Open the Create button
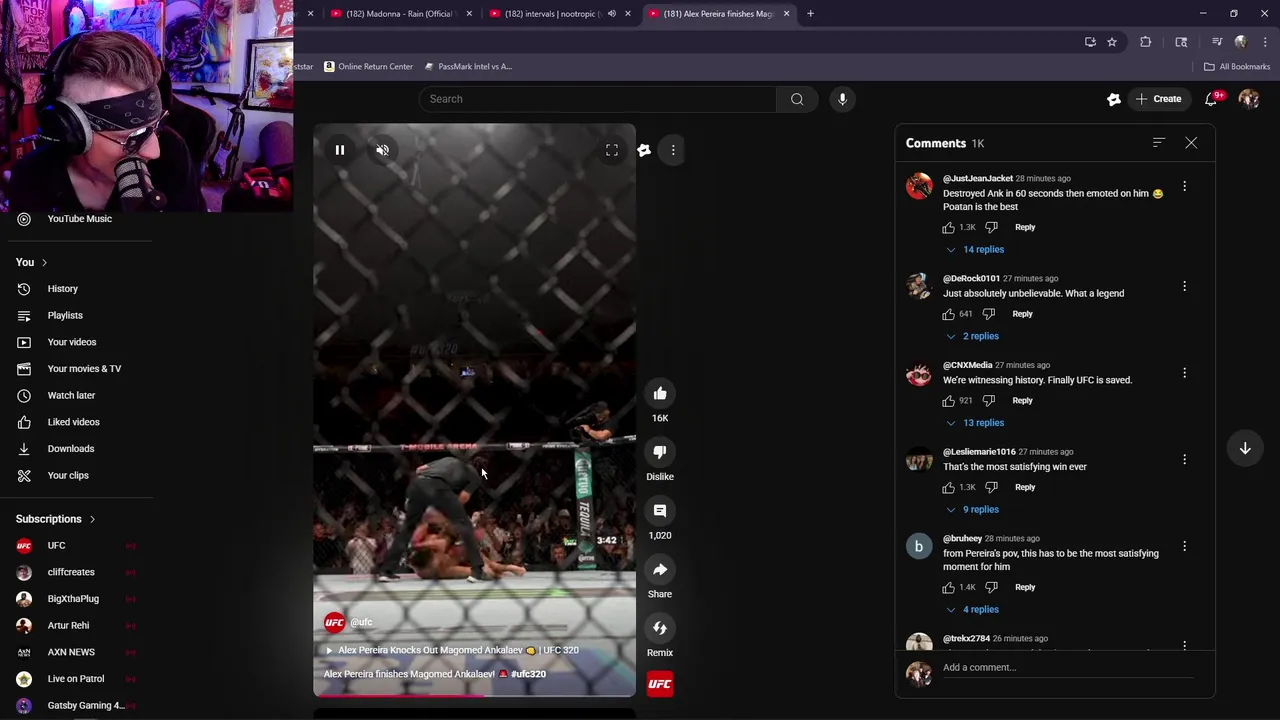This screenshot has width=1280, height=720. 1158,99
